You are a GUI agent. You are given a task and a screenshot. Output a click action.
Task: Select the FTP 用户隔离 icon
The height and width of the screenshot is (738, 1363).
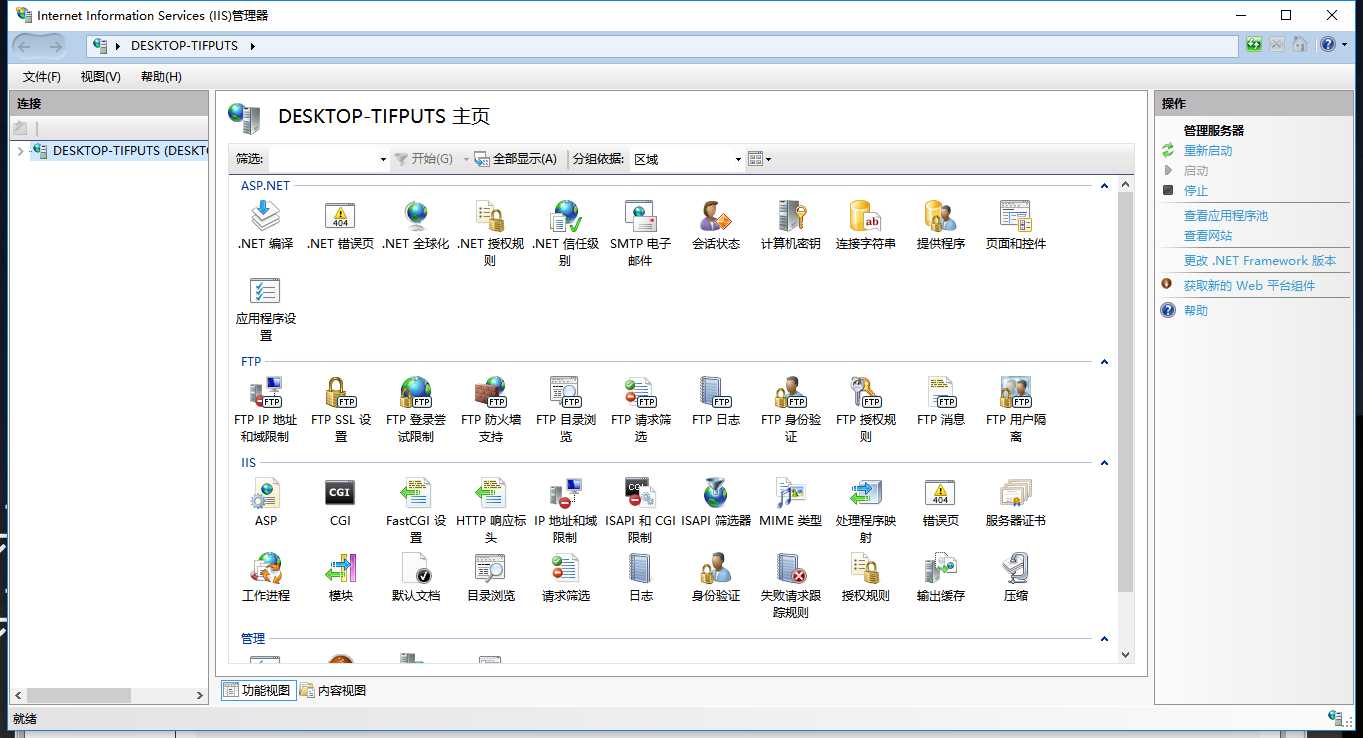1015,393
